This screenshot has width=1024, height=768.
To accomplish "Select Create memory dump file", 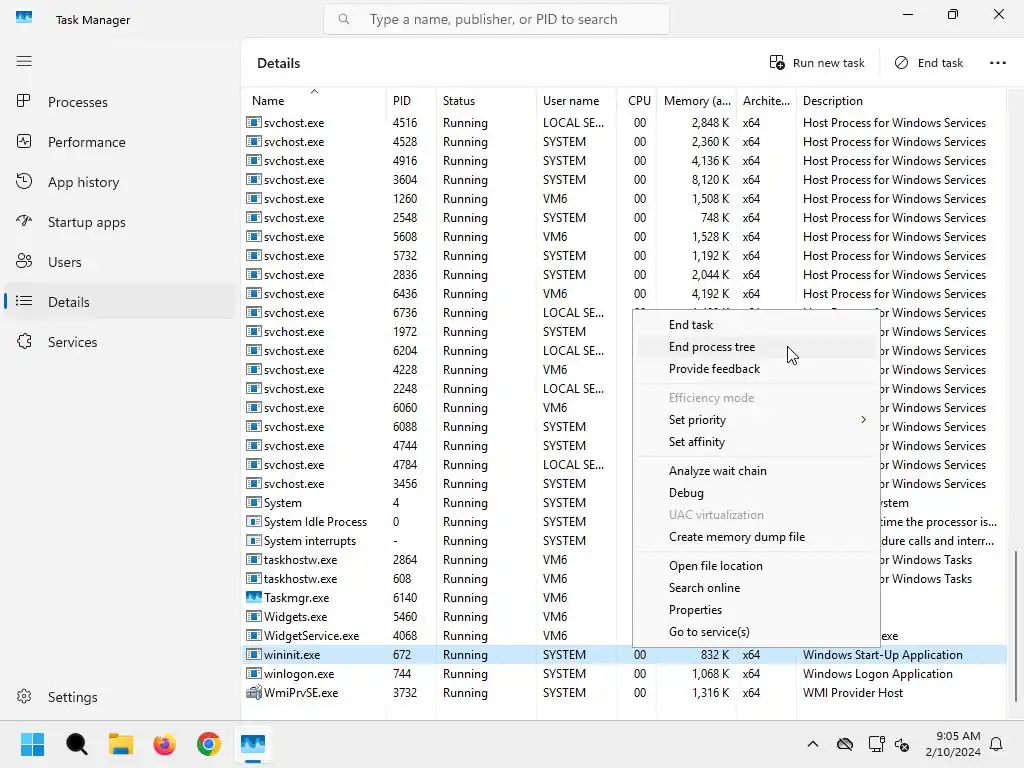I will point(755,537).
